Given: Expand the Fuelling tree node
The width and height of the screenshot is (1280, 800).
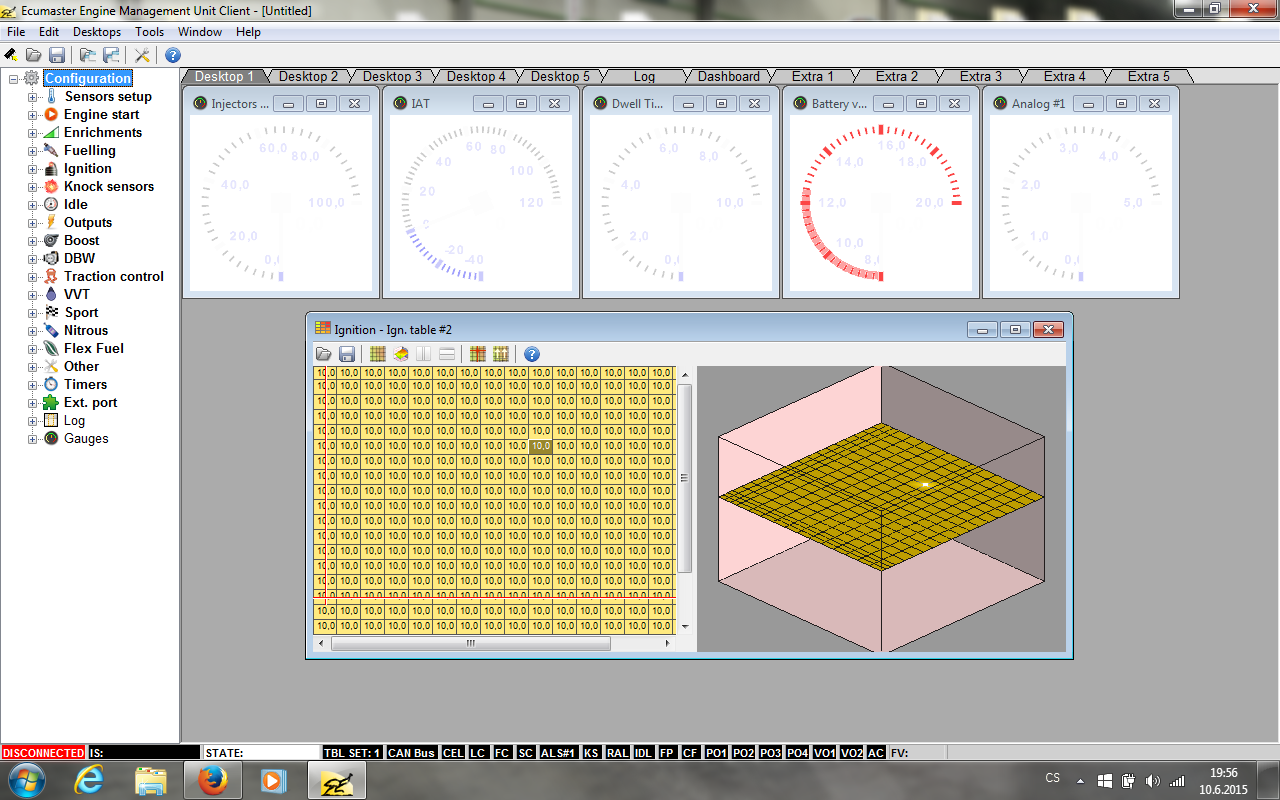Looking at the screenshot, I should (32, 151).
